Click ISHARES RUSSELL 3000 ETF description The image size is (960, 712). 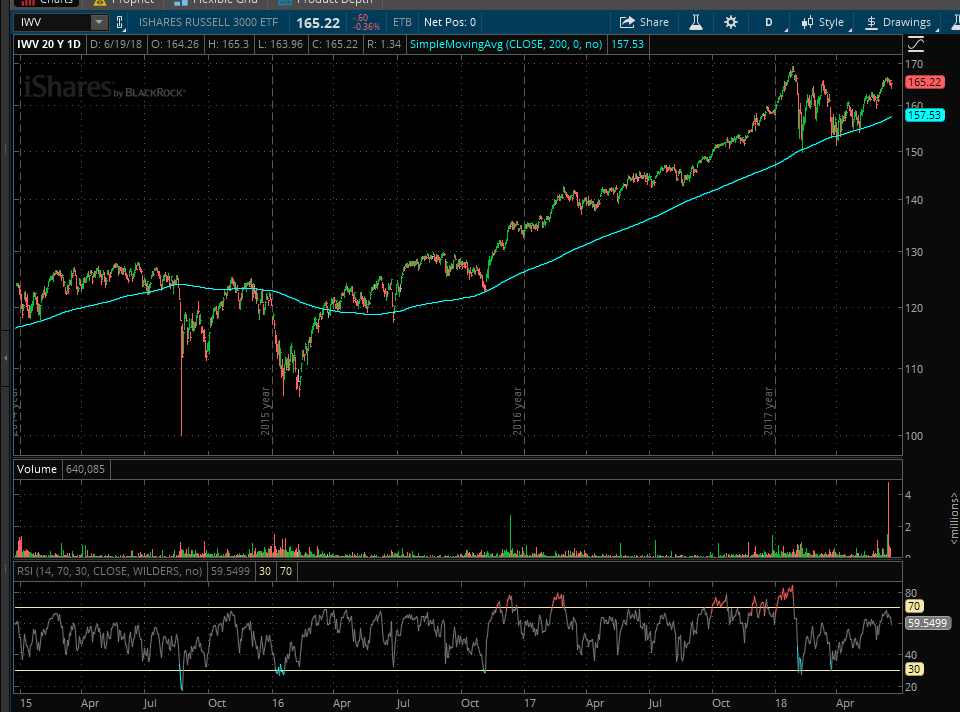pyautogui.click(x=208, y=23)
